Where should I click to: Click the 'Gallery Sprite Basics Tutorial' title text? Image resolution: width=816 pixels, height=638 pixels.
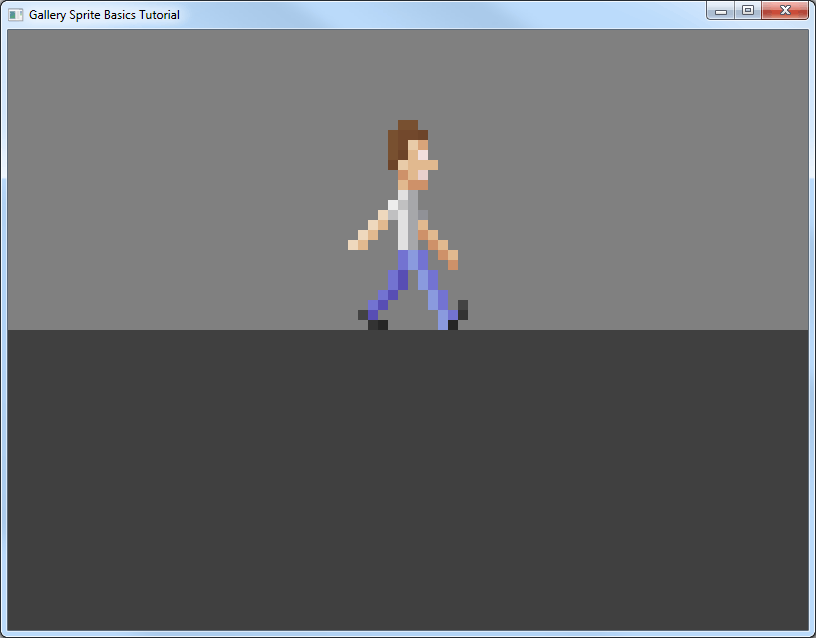pyautogui.click(x=104, y=15)
